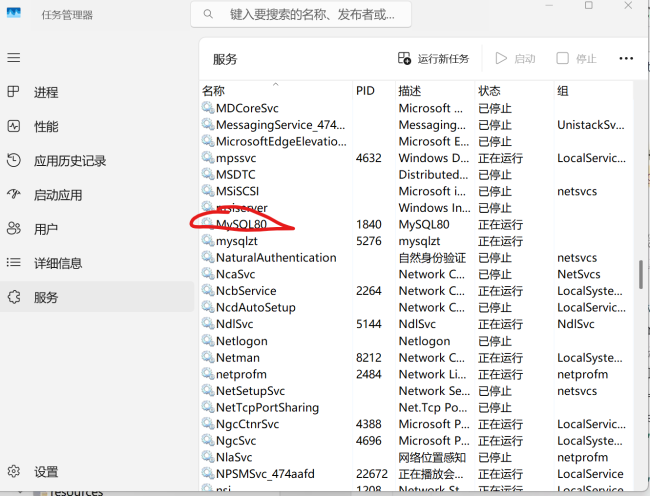Focus the search box for name or publisher
Viewport: 650px width, 496px height.
pos(301,15)
